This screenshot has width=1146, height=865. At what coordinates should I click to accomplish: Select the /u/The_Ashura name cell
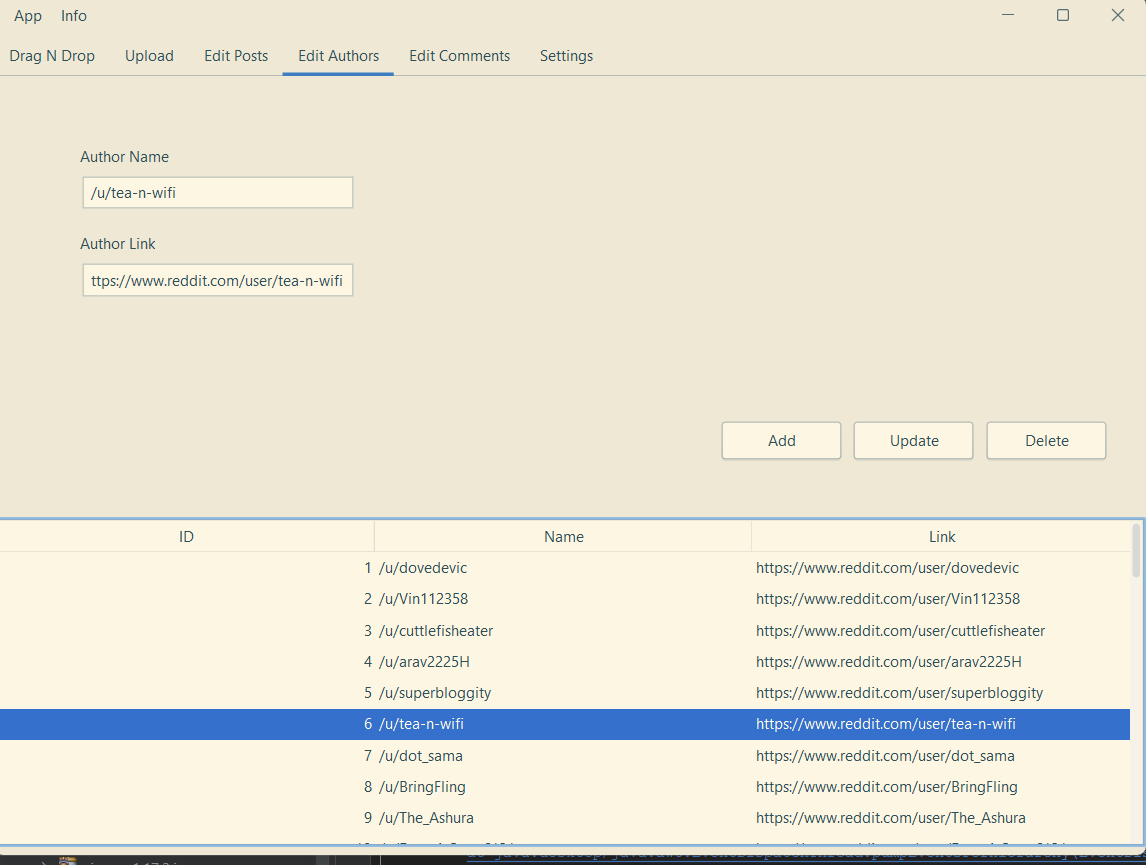(563, 818)
